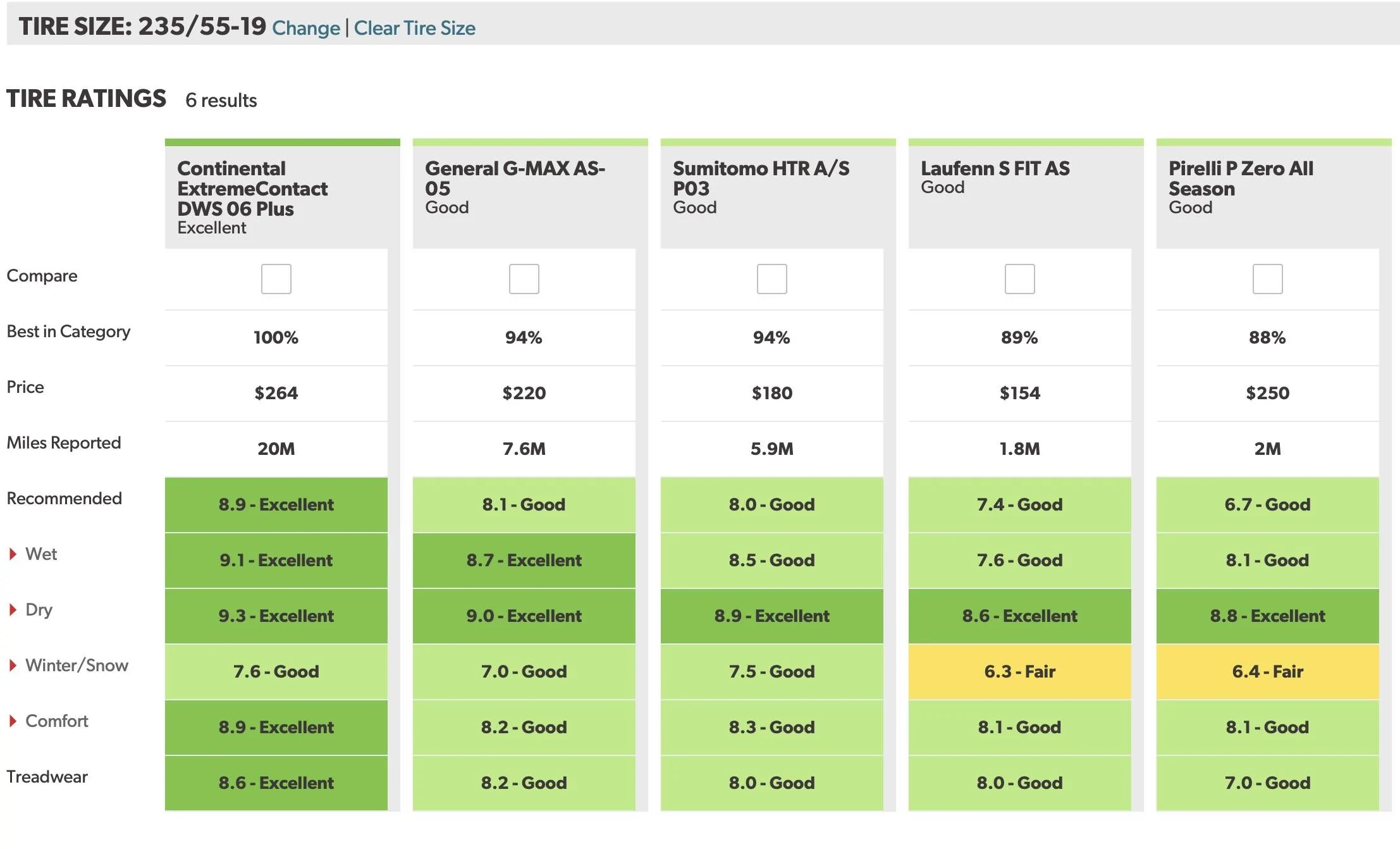Open Laufenn S FIT AS tire heading

[x=995, y=168]
